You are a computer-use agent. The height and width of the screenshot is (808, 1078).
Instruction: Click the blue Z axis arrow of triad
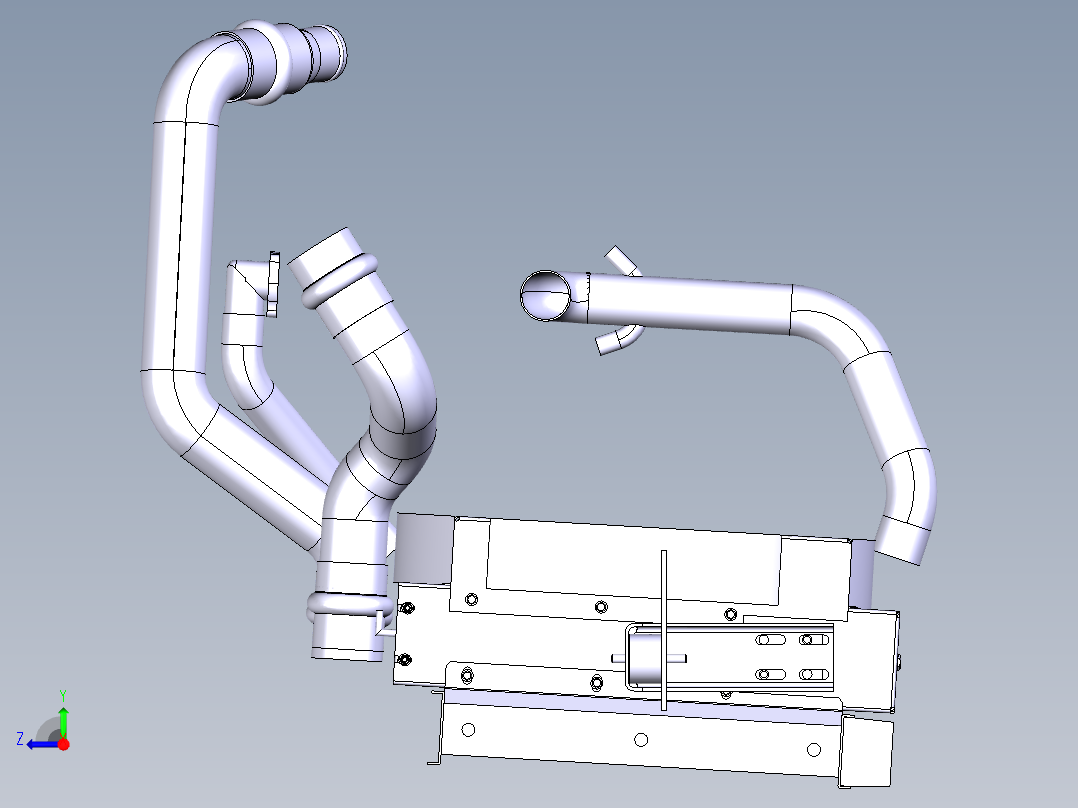click(x=43, y=744)
